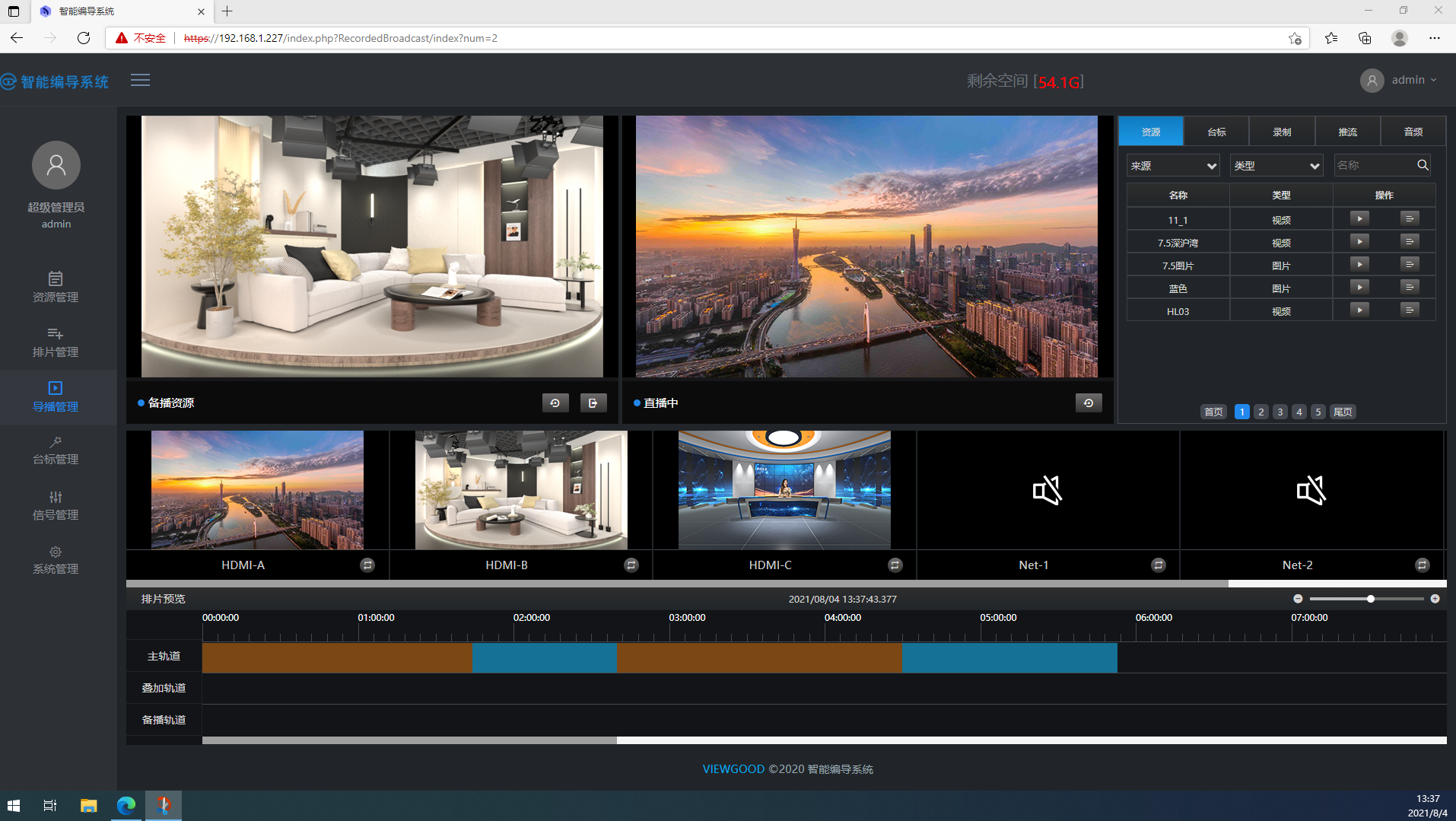Screen dimensions: 1456x821
Task: Open 台标管理 in the sidebar
Action: (x=56, y=451)
